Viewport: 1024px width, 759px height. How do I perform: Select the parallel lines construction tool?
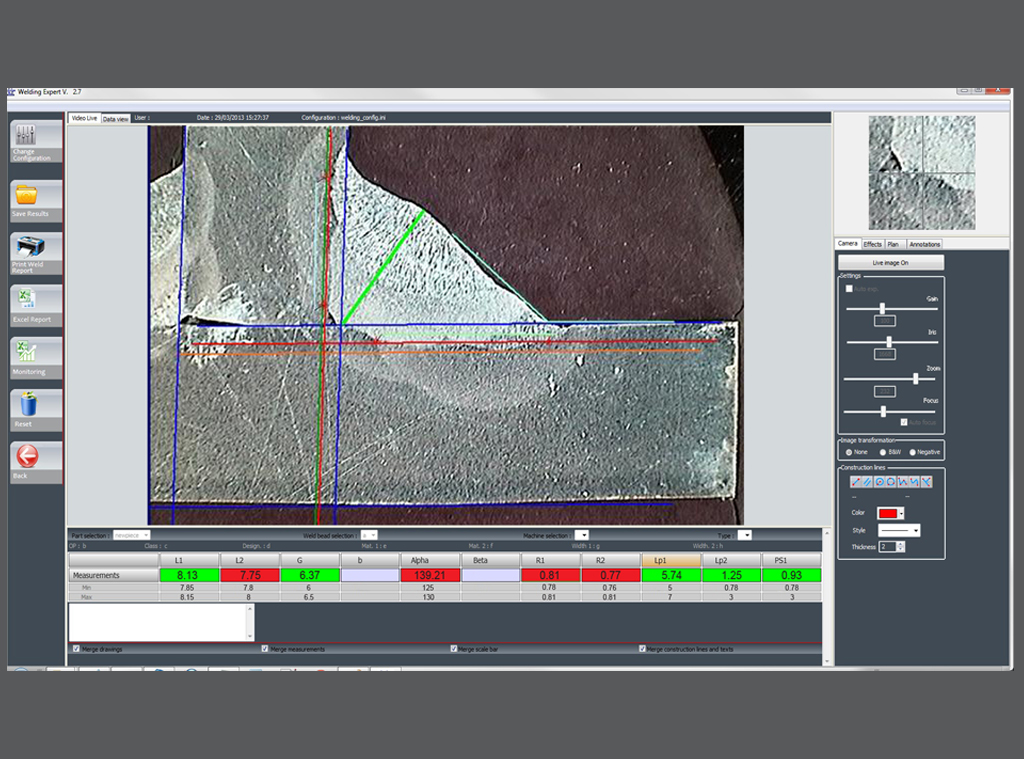click(868, 482)
